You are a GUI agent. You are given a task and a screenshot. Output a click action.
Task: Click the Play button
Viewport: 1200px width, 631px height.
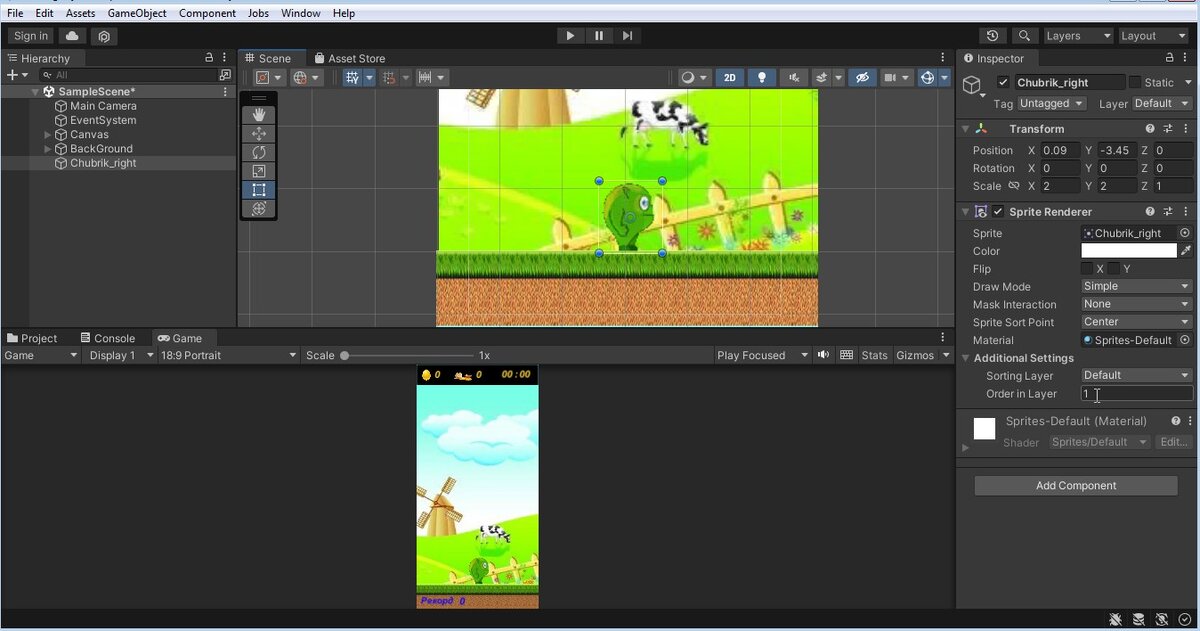click(x=570, y=36)
